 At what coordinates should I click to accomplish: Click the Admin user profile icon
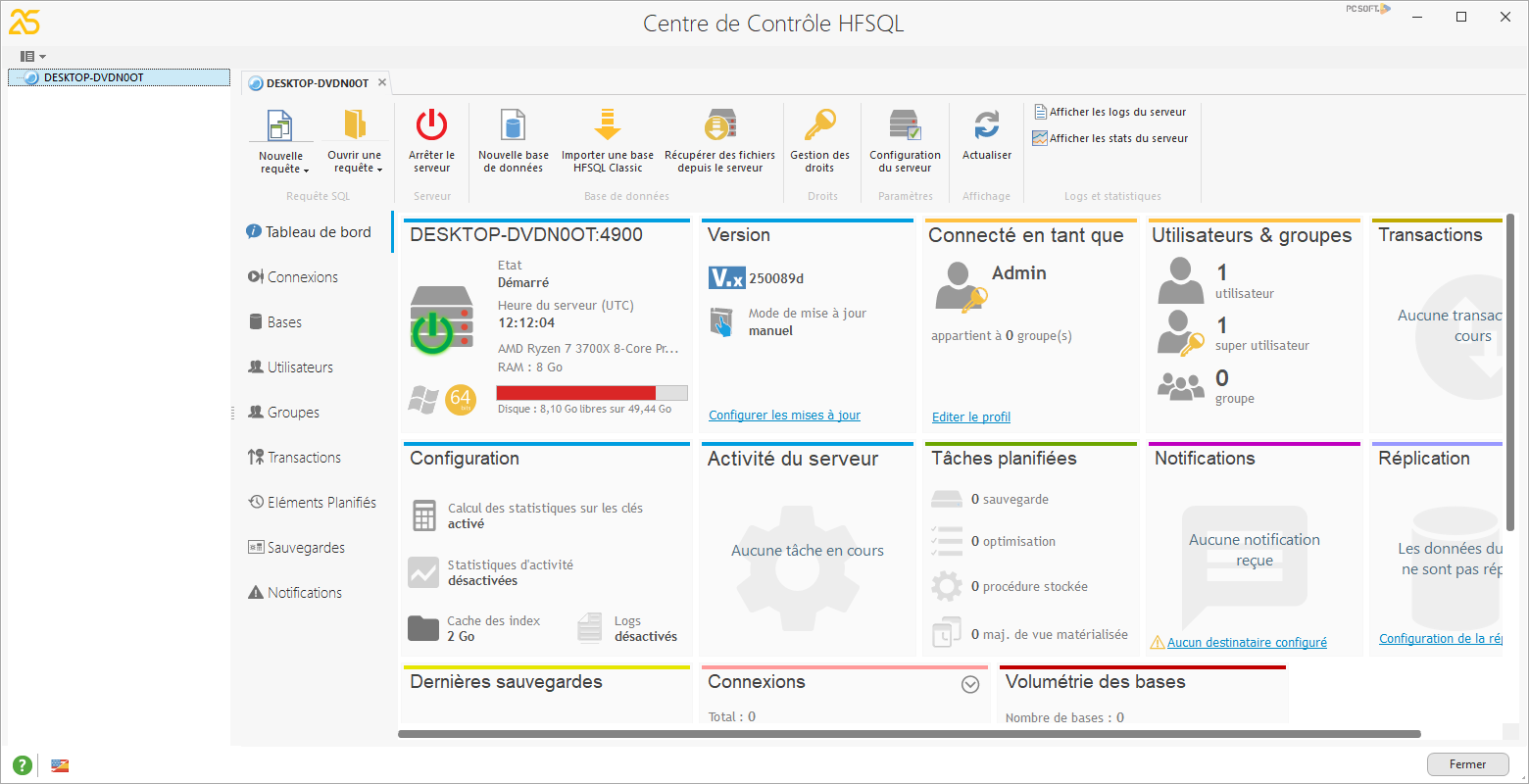pyautogui.click(x=961, y=286)
